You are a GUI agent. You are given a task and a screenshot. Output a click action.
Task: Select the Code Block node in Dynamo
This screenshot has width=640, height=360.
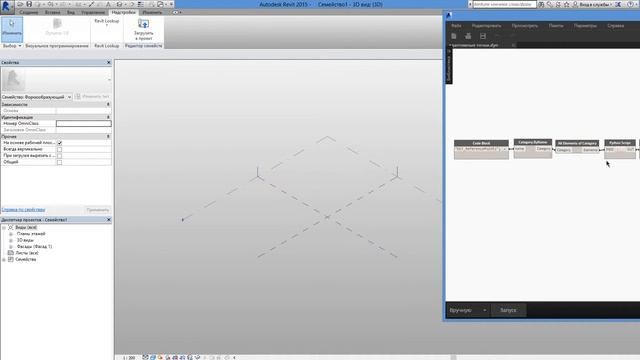[481, 149]
